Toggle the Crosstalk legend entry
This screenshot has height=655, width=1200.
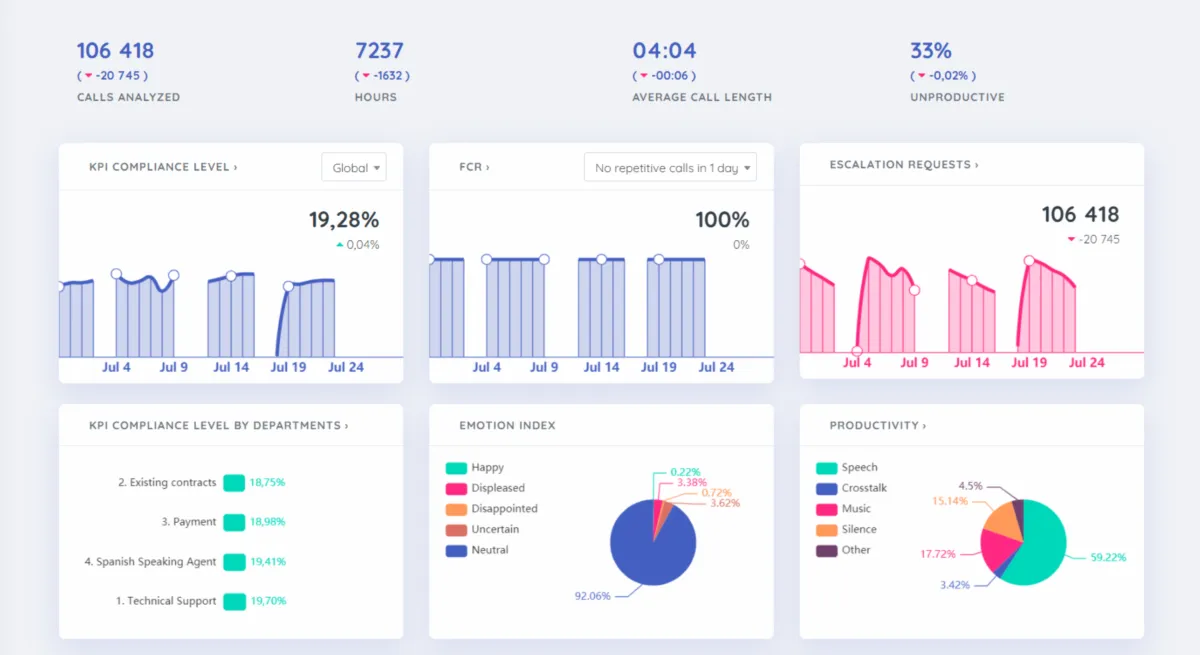coord(852,488)
